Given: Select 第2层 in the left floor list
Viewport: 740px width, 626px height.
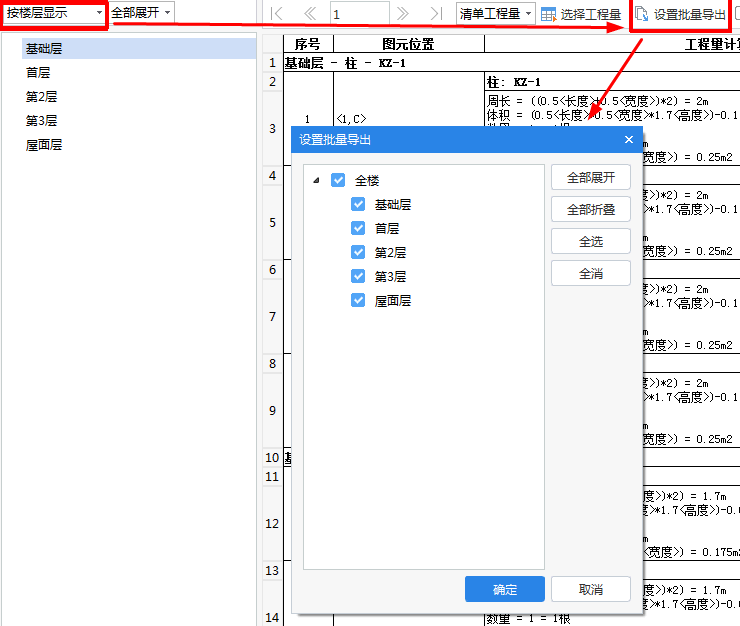Looking at the screenshot, I should pyautogui.click(x=41, y=97).
